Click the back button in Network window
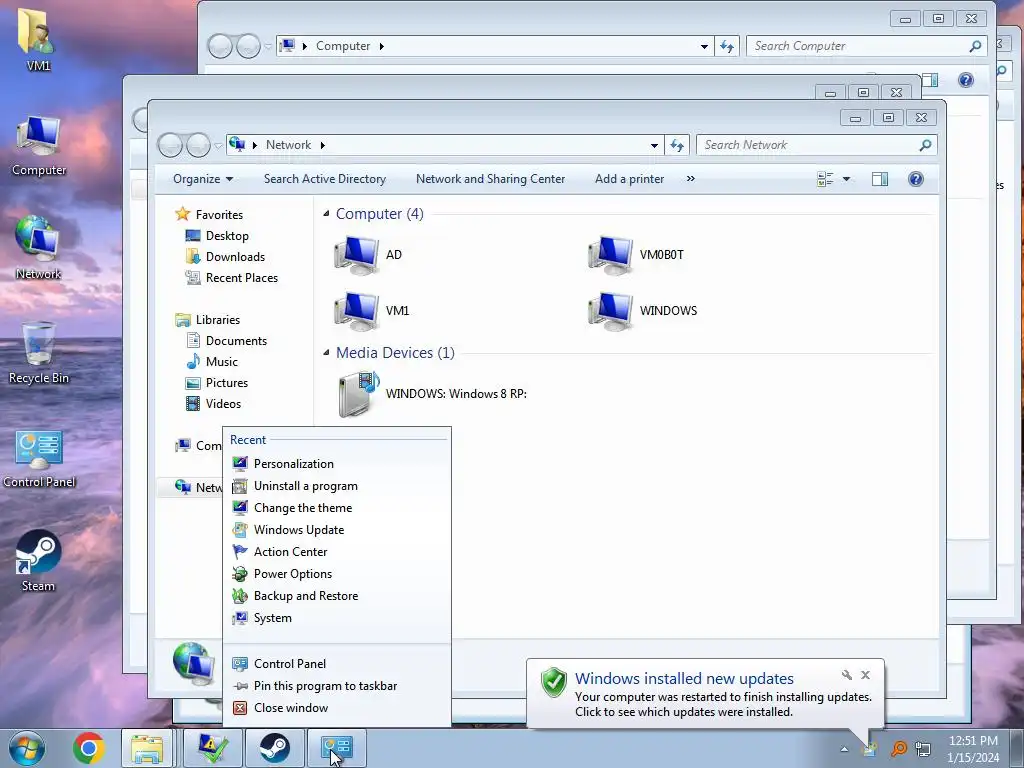The image size is (1024, 768). click(170, 145)
